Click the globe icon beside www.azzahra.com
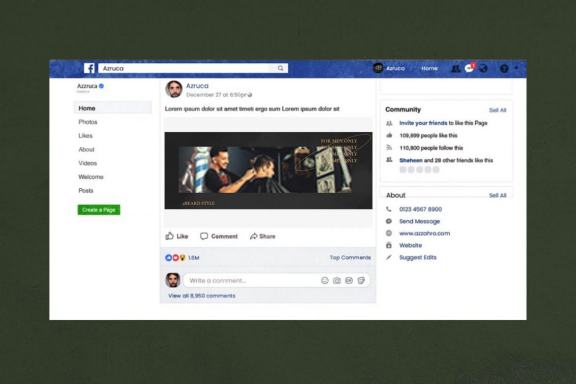This screenshot has height=384, width=576. coord(389,233)
